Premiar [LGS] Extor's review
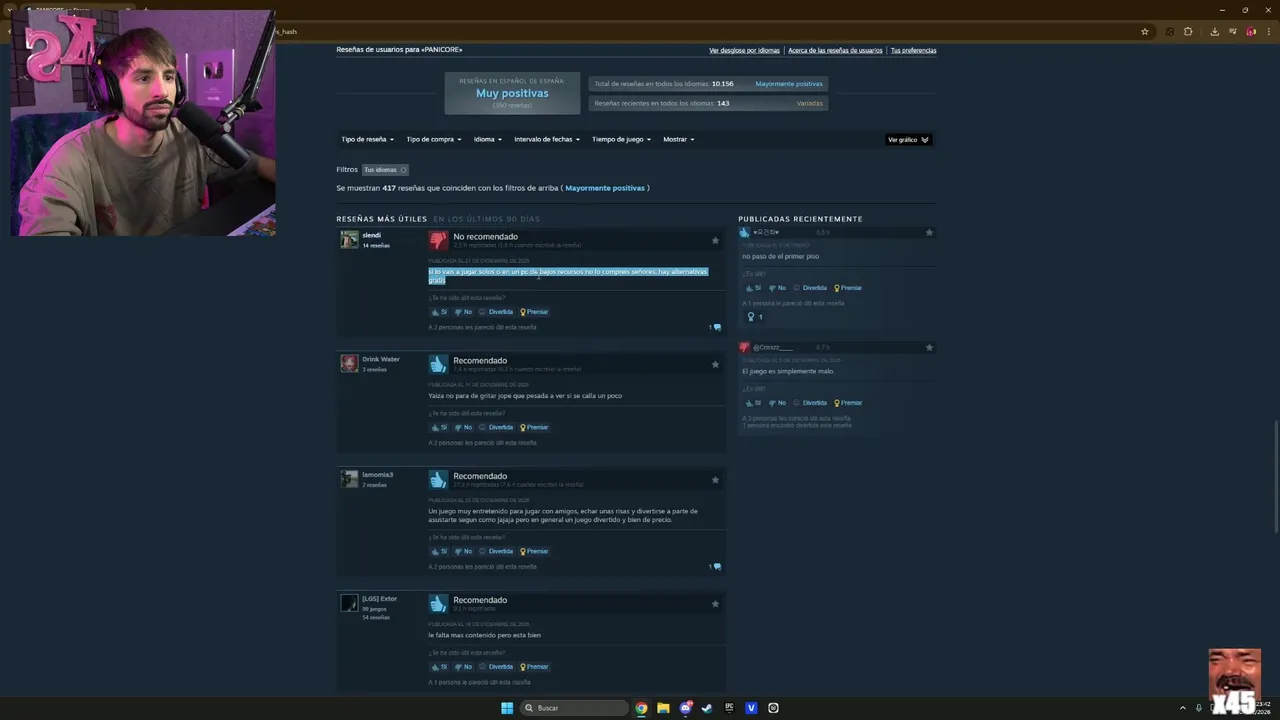This screenshot has height=720, width=1280. [x=534, y=667]
